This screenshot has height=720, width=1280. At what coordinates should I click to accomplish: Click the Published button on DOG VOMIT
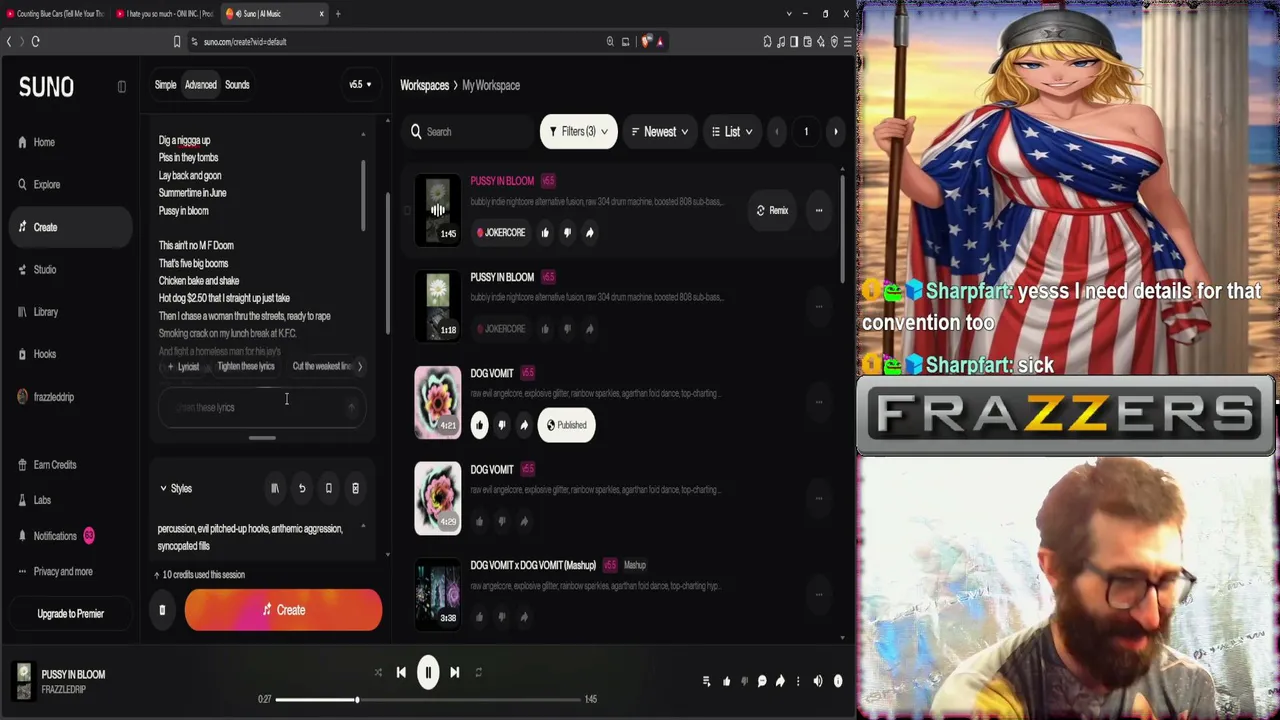(x=566, y=425)
